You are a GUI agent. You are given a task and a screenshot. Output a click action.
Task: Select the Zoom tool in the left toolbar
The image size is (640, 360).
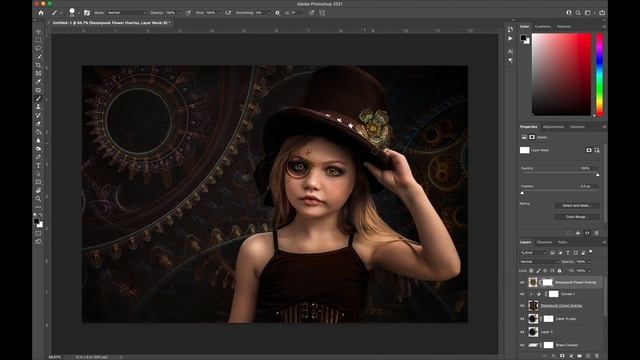38,199
